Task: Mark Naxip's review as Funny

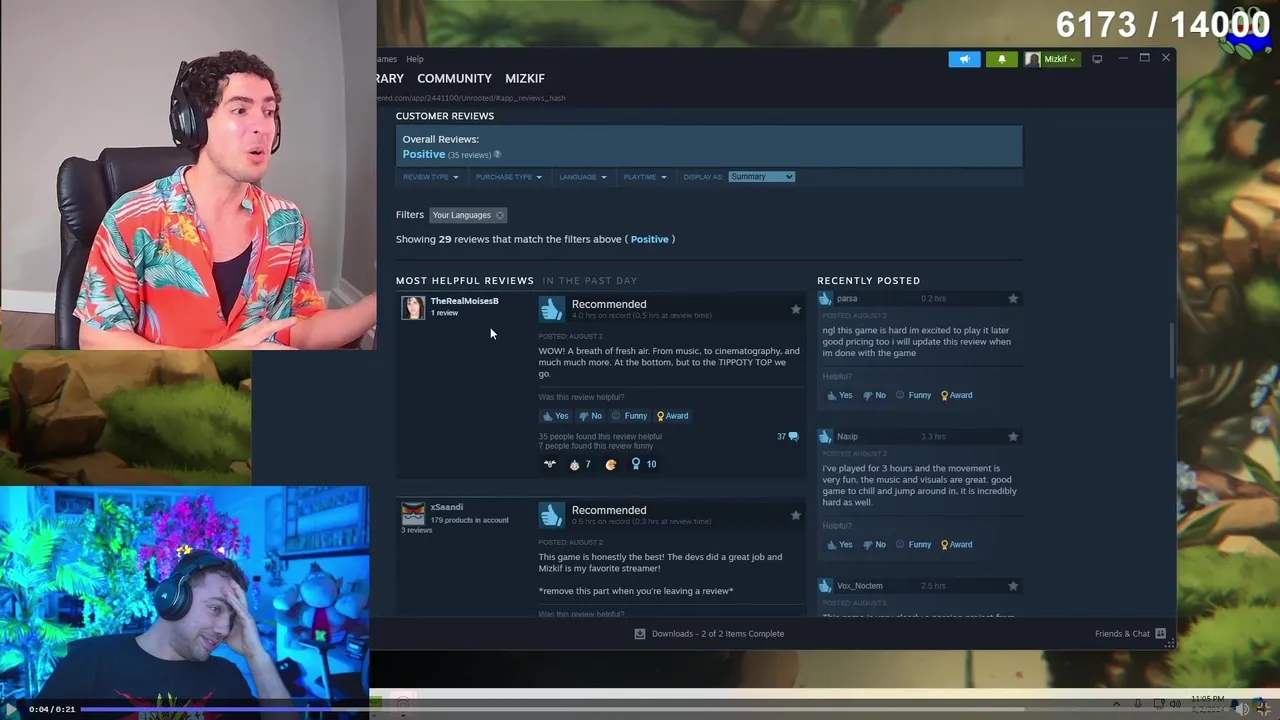Action: [913, 545]
